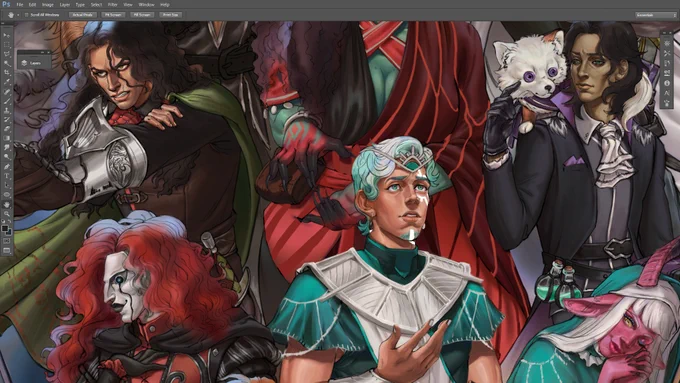Select the Gradient tool
Screen dimensions: 680x383
coord(7,138)
